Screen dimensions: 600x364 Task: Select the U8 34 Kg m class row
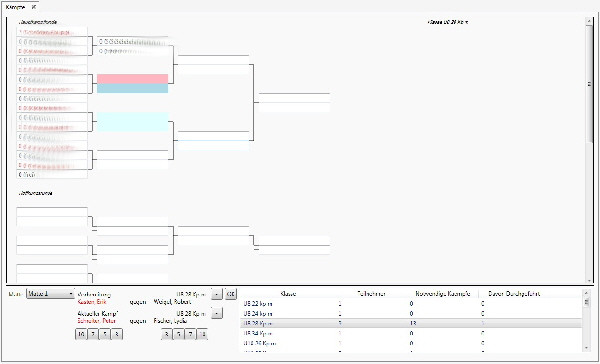(411, 333)
